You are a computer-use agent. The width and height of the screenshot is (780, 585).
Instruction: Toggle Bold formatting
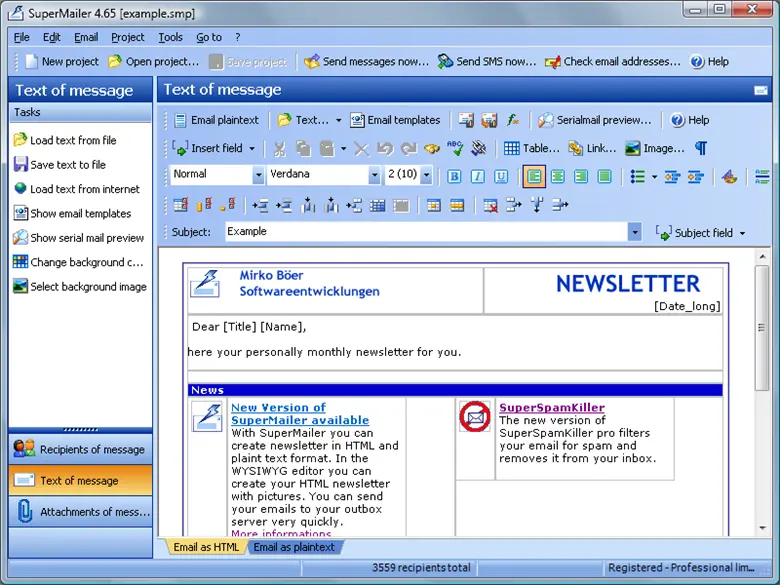(x=454, y=177)
